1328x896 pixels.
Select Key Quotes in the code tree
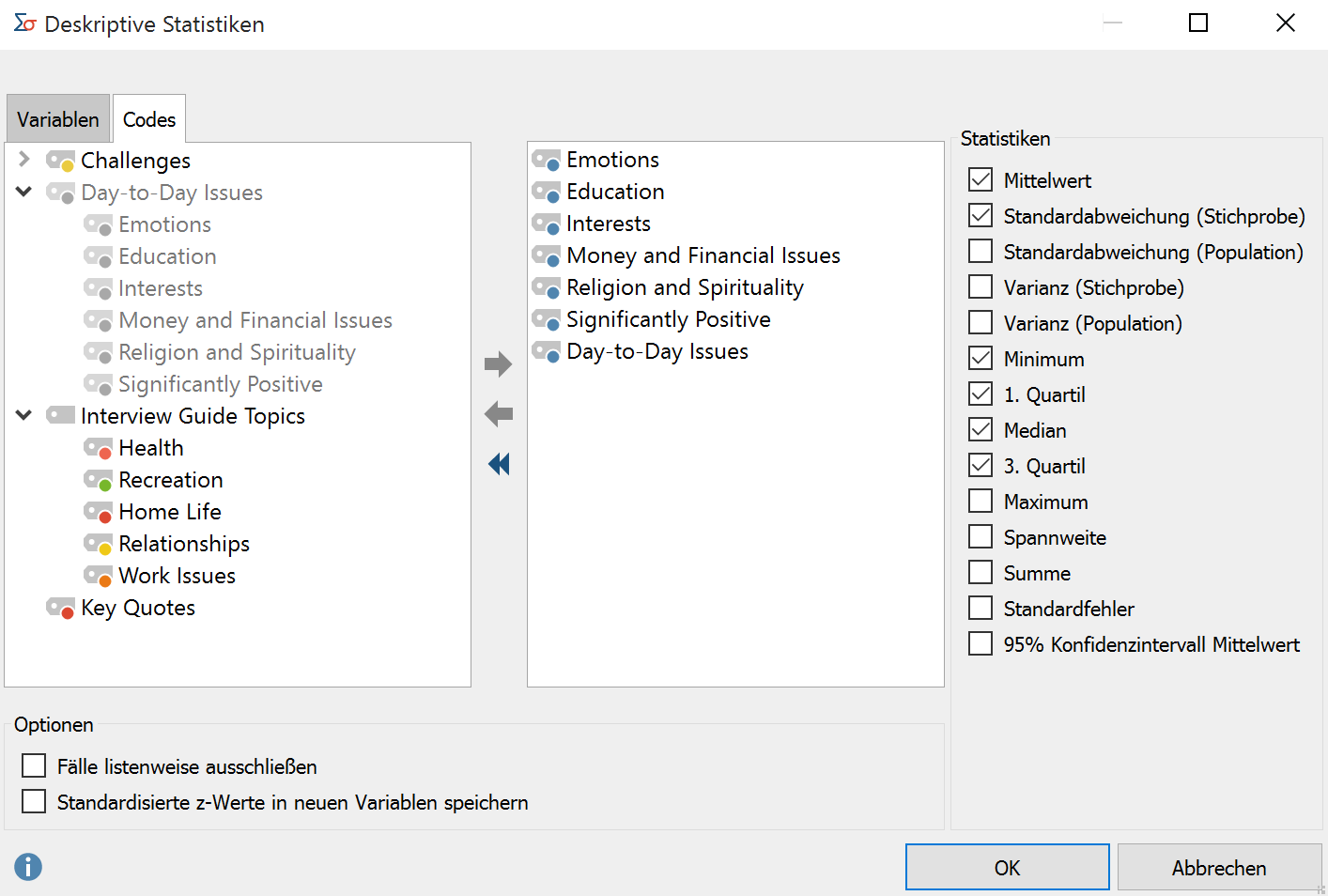138,608
